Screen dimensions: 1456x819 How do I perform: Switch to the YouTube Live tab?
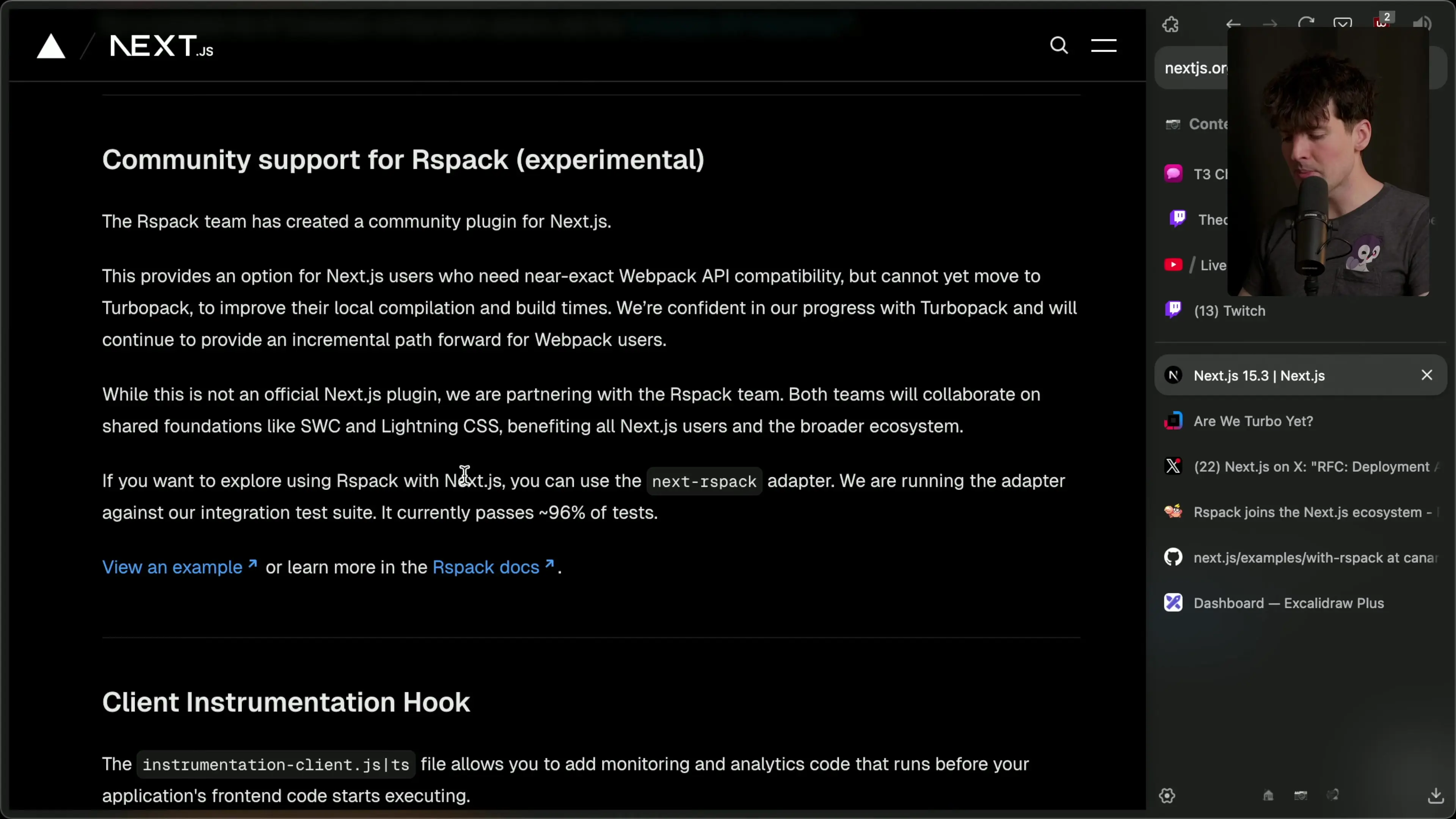[x=1196, y=265]
